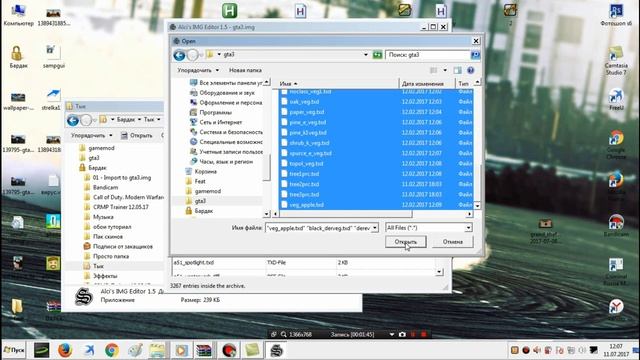Click Пуск start button on taskbar
The image size is (640, 360).
(x=14, y=350)
